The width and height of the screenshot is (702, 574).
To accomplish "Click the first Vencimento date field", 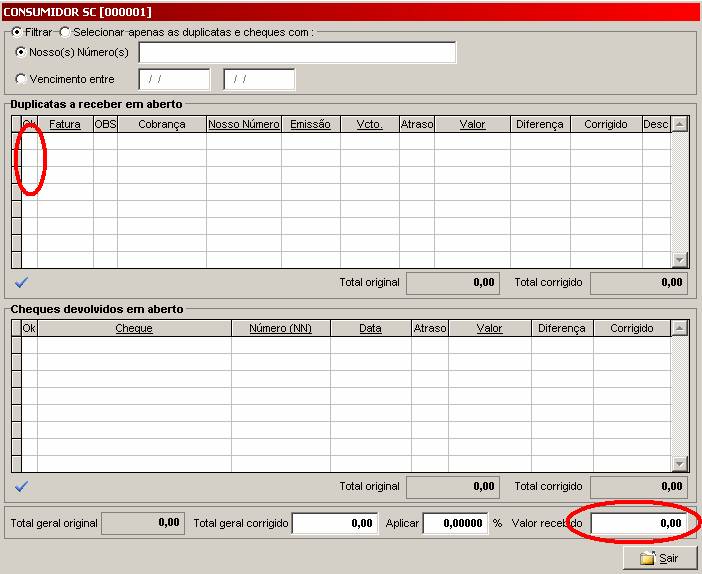I will point(174,79).
